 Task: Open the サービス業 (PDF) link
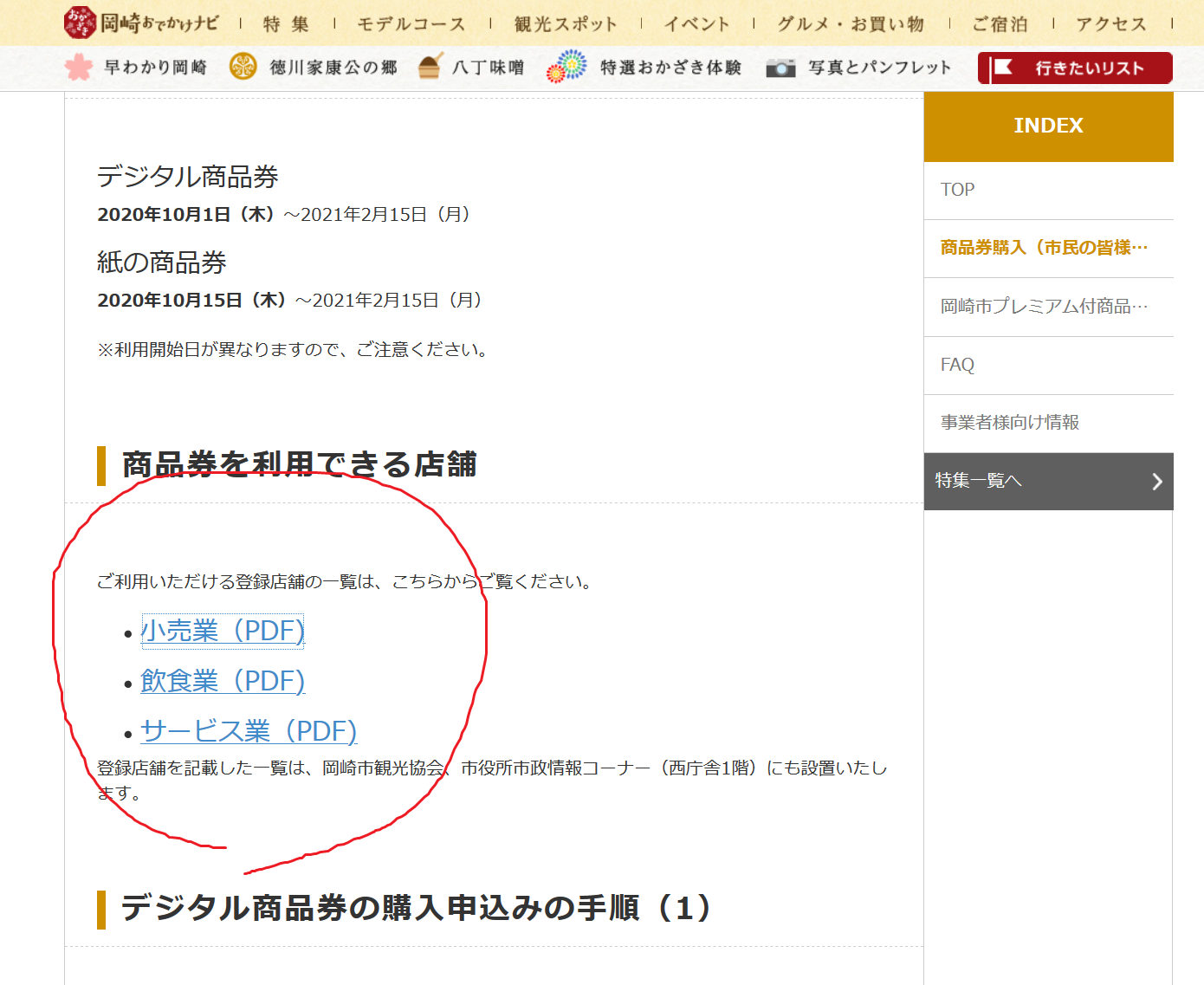249,731
